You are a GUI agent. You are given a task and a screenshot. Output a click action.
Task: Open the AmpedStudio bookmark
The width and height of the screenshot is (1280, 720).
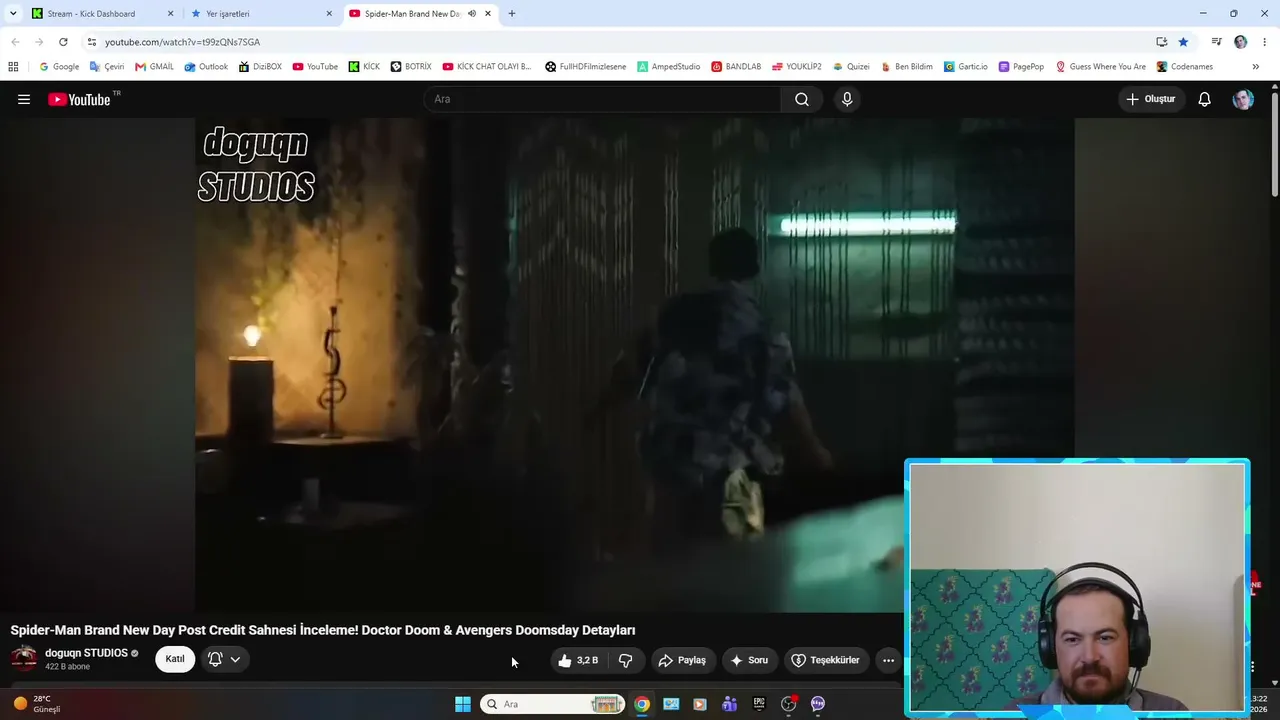click(669, 67)
